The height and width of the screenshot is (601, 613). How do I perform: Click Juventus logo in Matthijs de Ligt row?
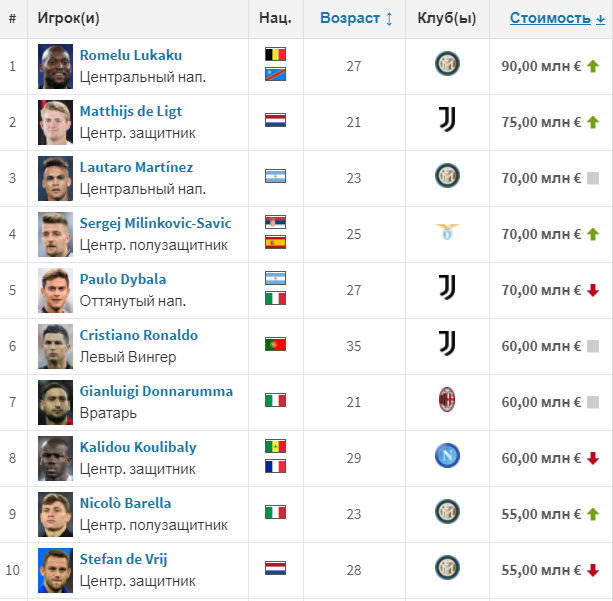[447, 121]
